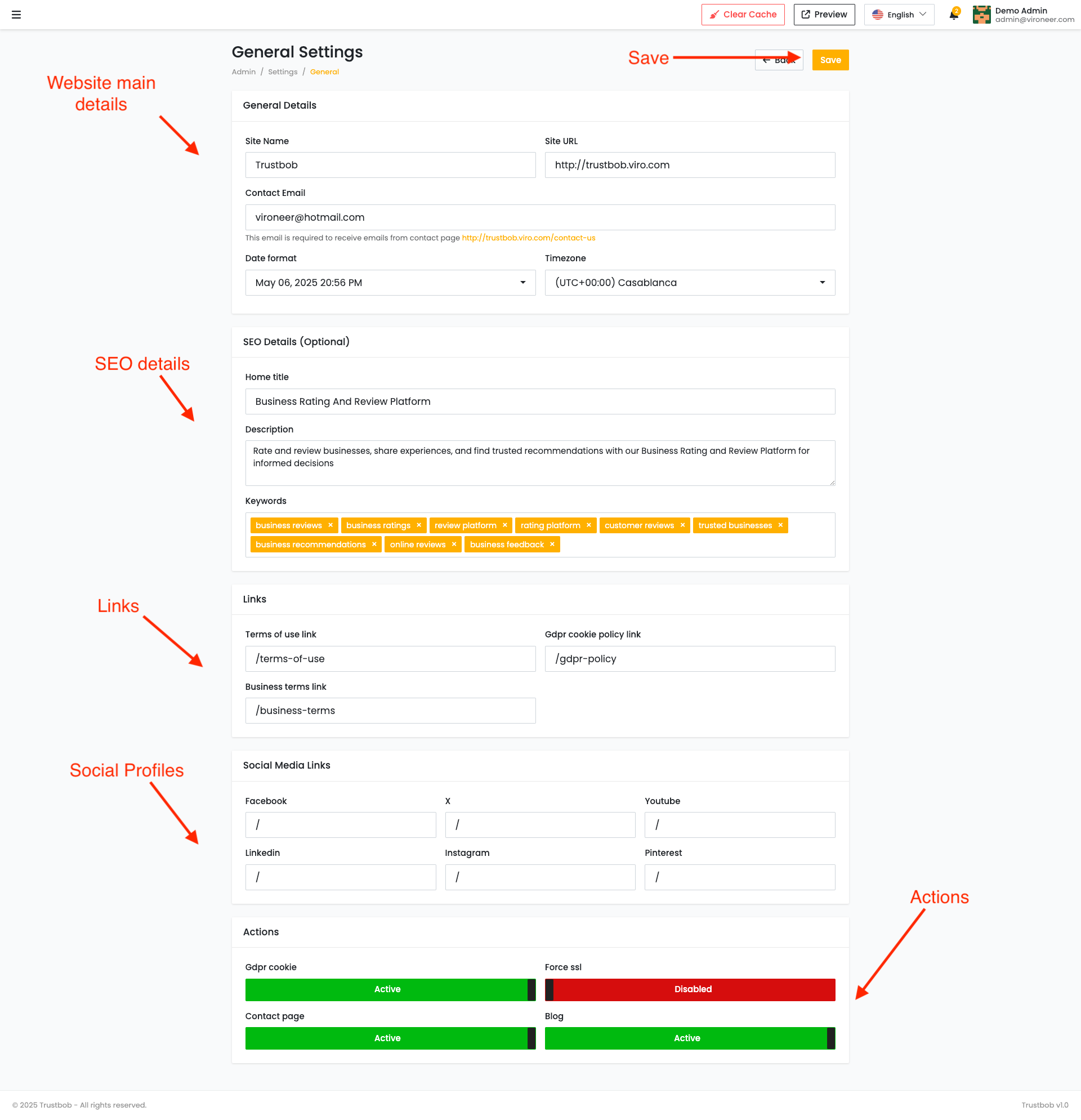Click the Clear Cache button
Screen dimensions: 1081x1120
click(743, 15)
